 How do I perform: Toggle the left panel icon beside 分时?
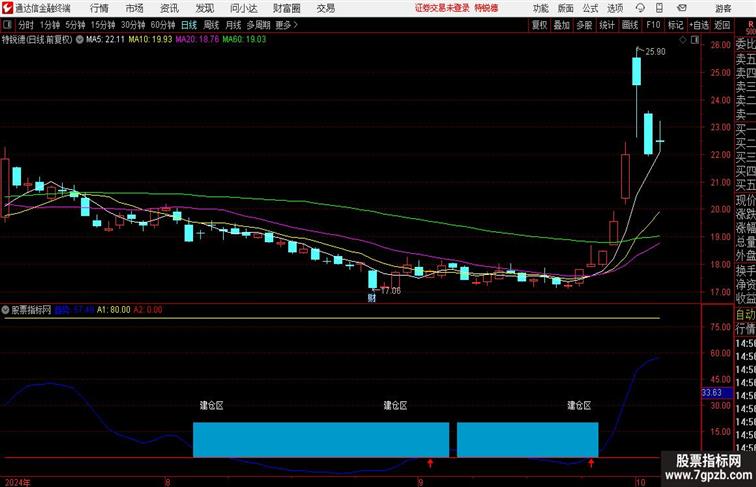click(x=7, y=25)
